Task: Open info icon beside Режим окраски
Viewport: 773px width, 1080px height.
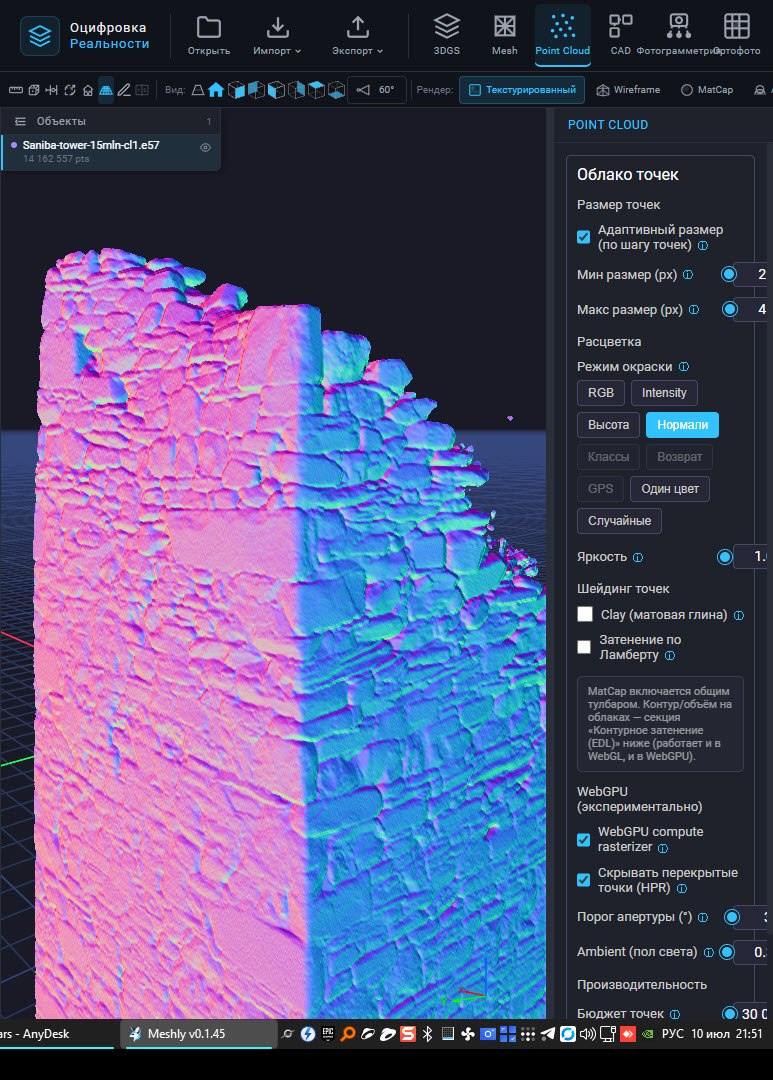Action: [x=683, y=366]
